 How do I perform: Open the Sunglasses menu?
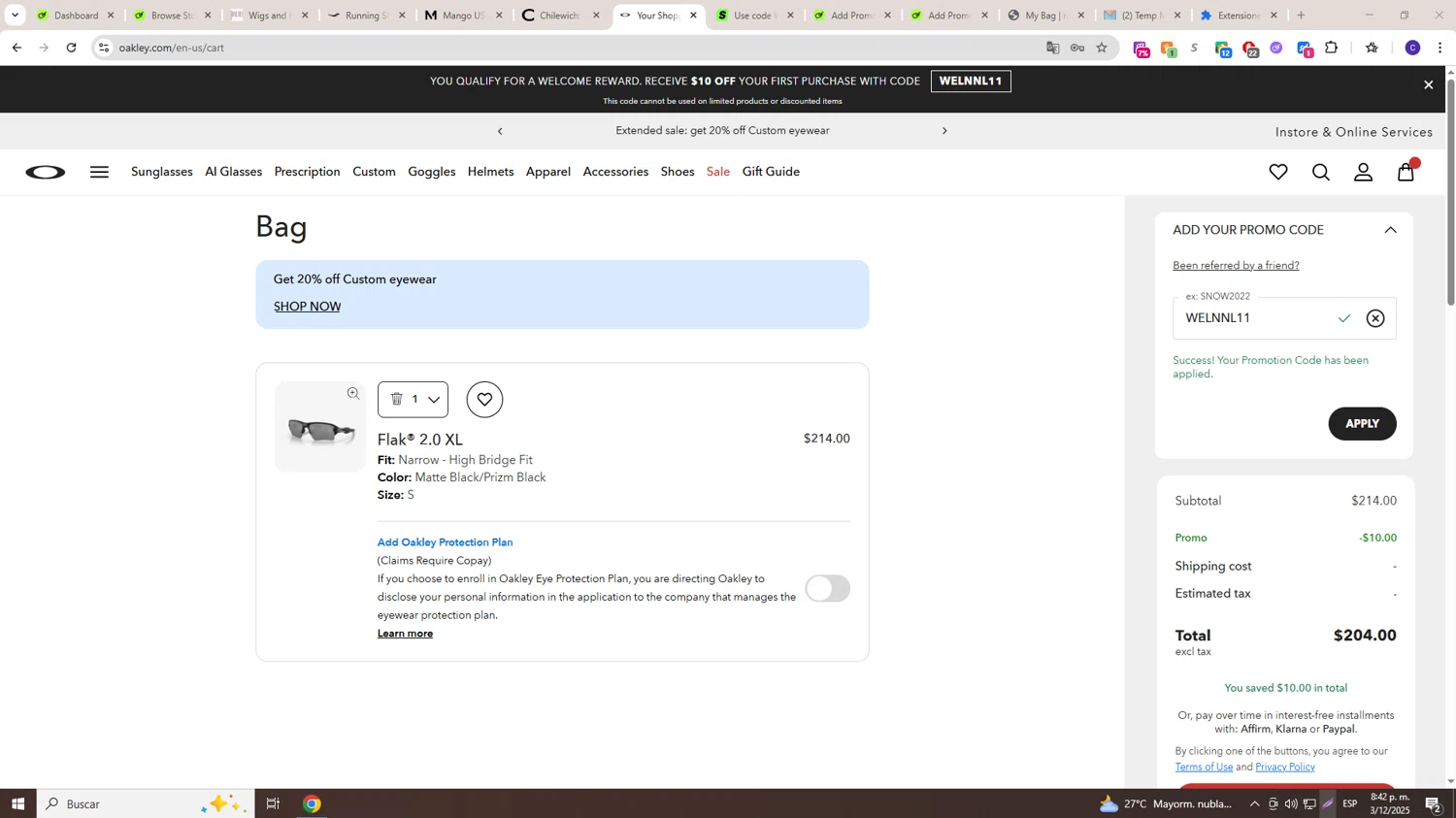point(162,172)
